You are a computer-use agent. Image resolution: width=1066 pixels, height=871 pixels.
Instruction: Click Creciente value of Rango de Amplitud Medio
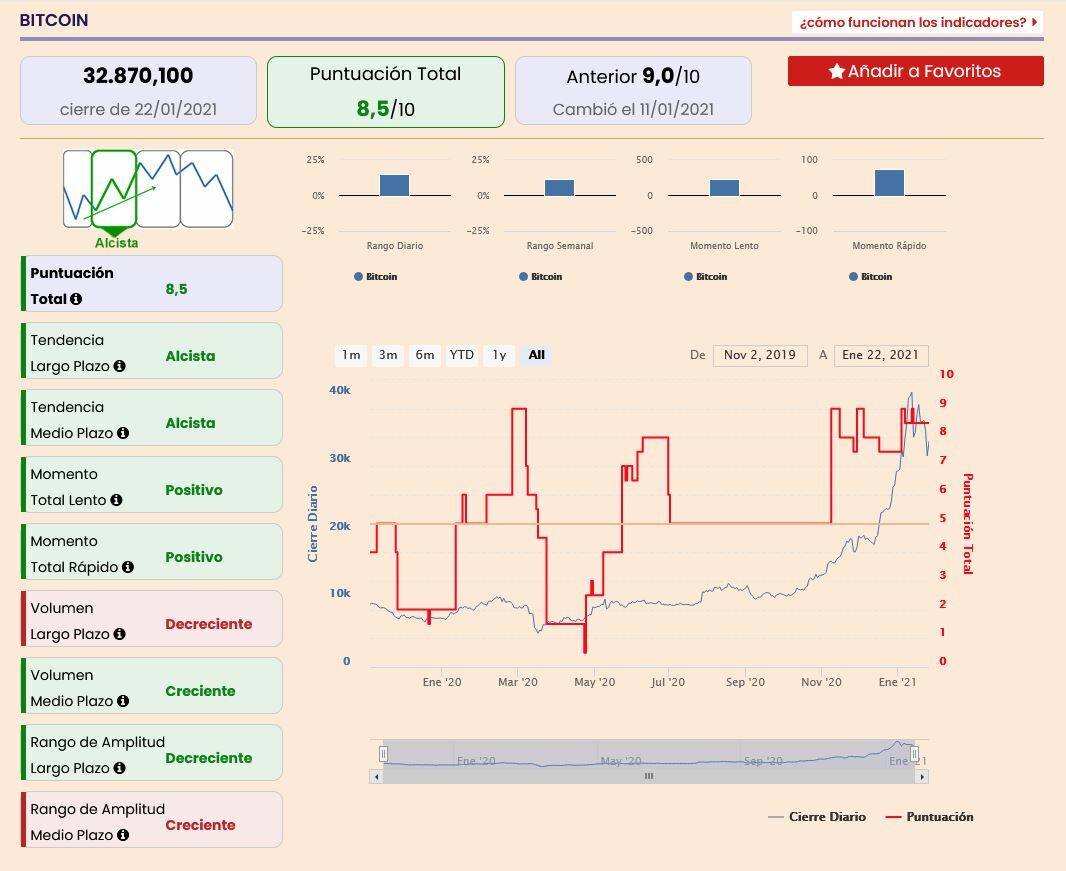point(200,825)
